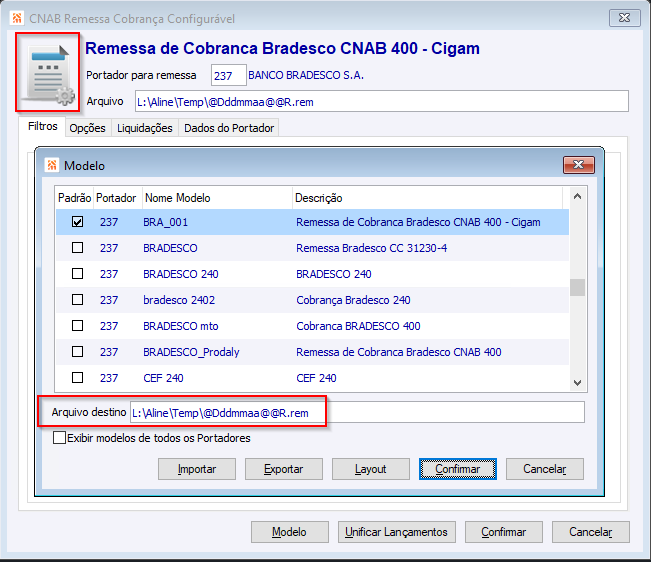The height and width of the screenshot is (562, 651).
Task: Click the Padrão column header
Action: tap(75, 198)
